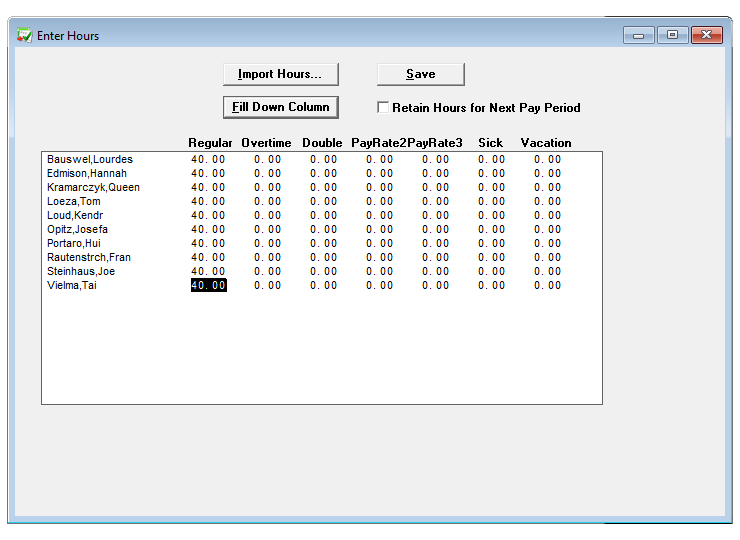Edit Regular hours for Portaro,Hui
The width and height of the screenshot is (740, 540).
coord(208,244)
